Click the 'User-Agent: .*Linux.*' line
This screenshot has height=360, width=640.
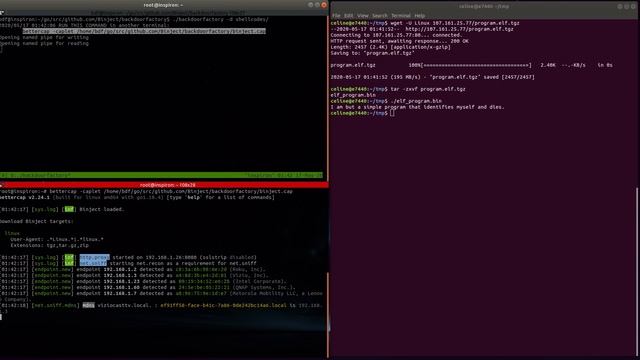[57, 239]
